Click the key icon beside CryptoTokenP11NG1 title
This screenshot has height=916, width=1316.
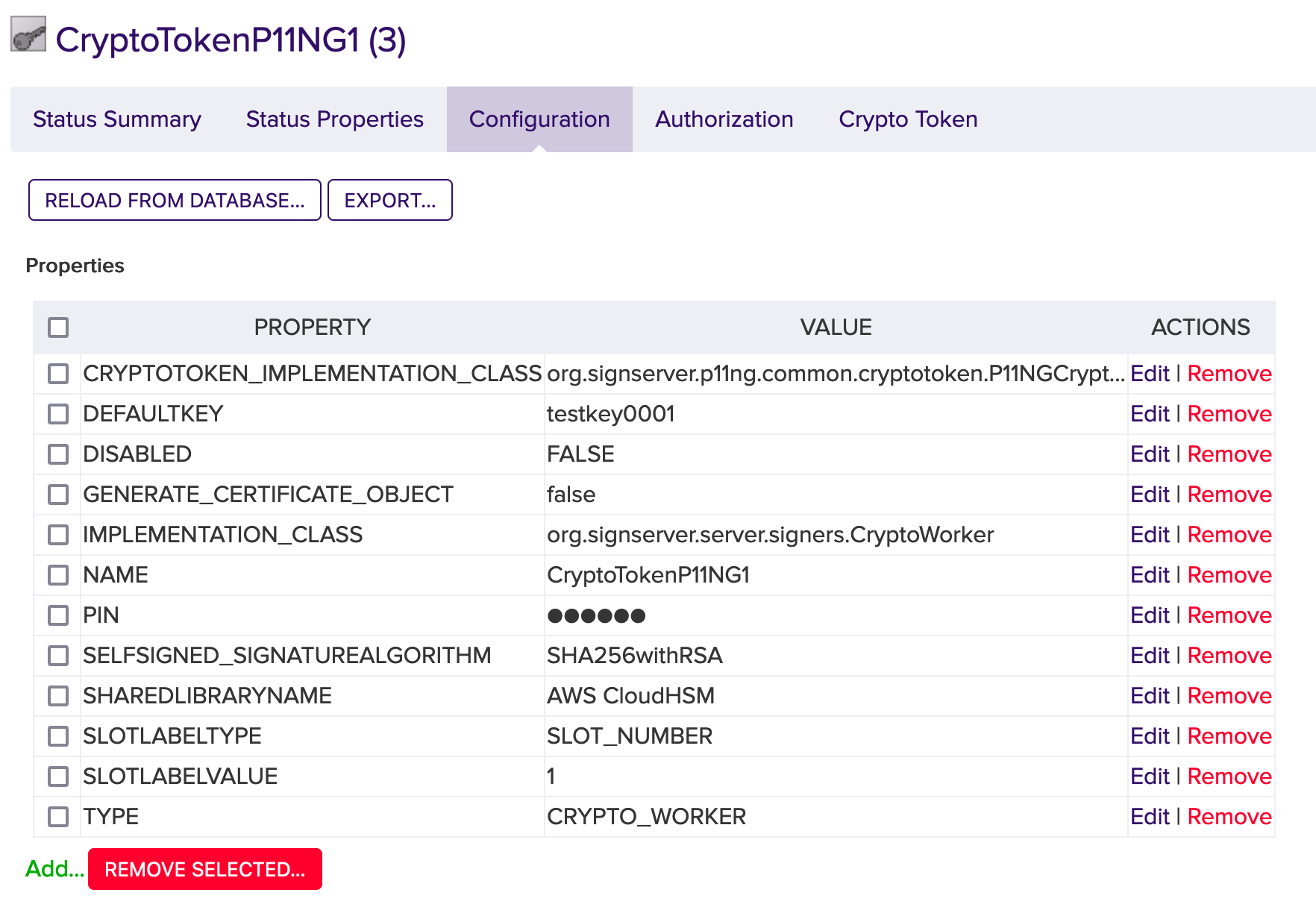[28, 35]
